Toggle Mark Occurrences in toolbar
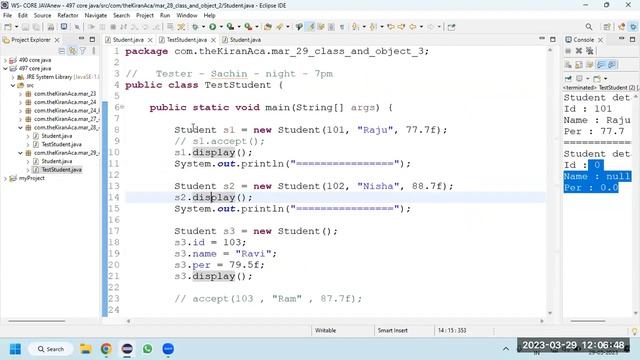Screen dimensions: 640x360 [310, 27]
